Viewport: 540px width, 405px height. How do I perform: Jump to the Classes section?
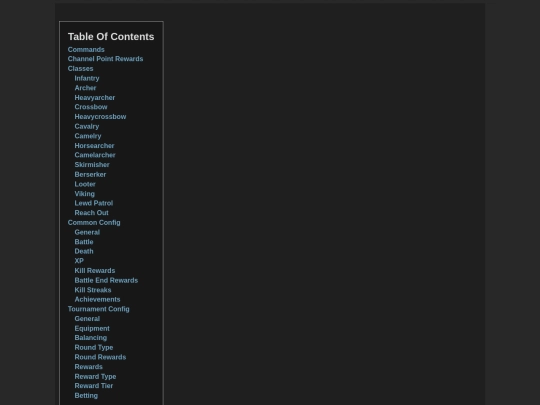coord(81,69)
